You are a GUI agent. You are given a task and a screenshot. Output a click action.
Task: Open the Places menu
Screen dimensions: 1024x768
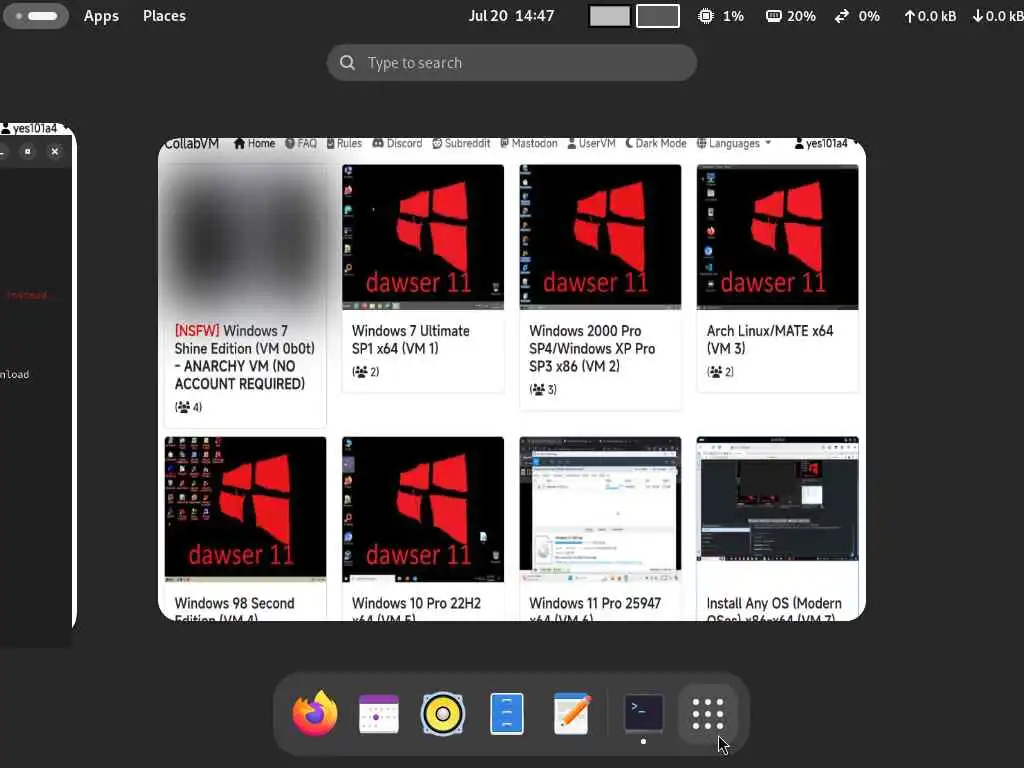pyautogui.click(x=165, y=16)
